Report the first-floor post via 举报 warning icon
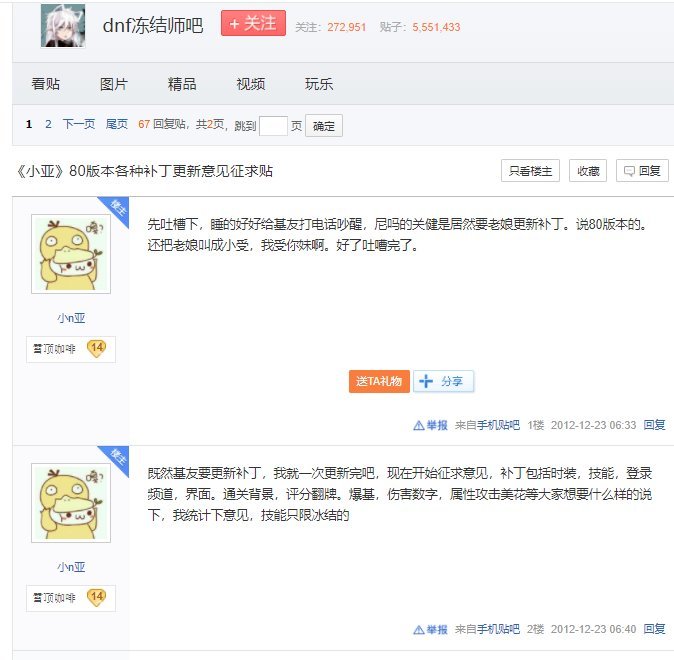 430,425
